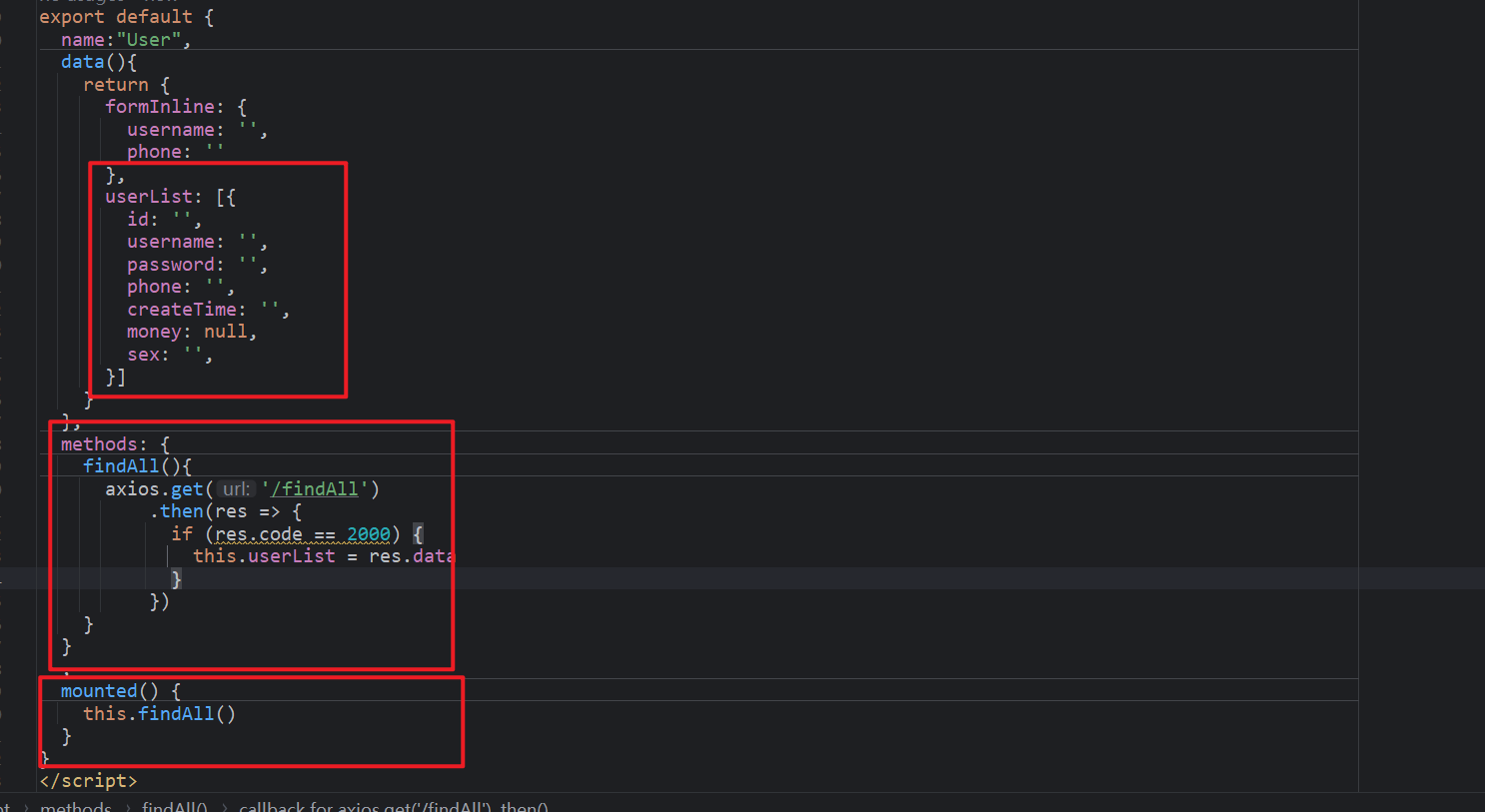Screen dimensions: 1485x812
Task: Place cursor on "data(){" declaration
Action: (x=99, y=62)
